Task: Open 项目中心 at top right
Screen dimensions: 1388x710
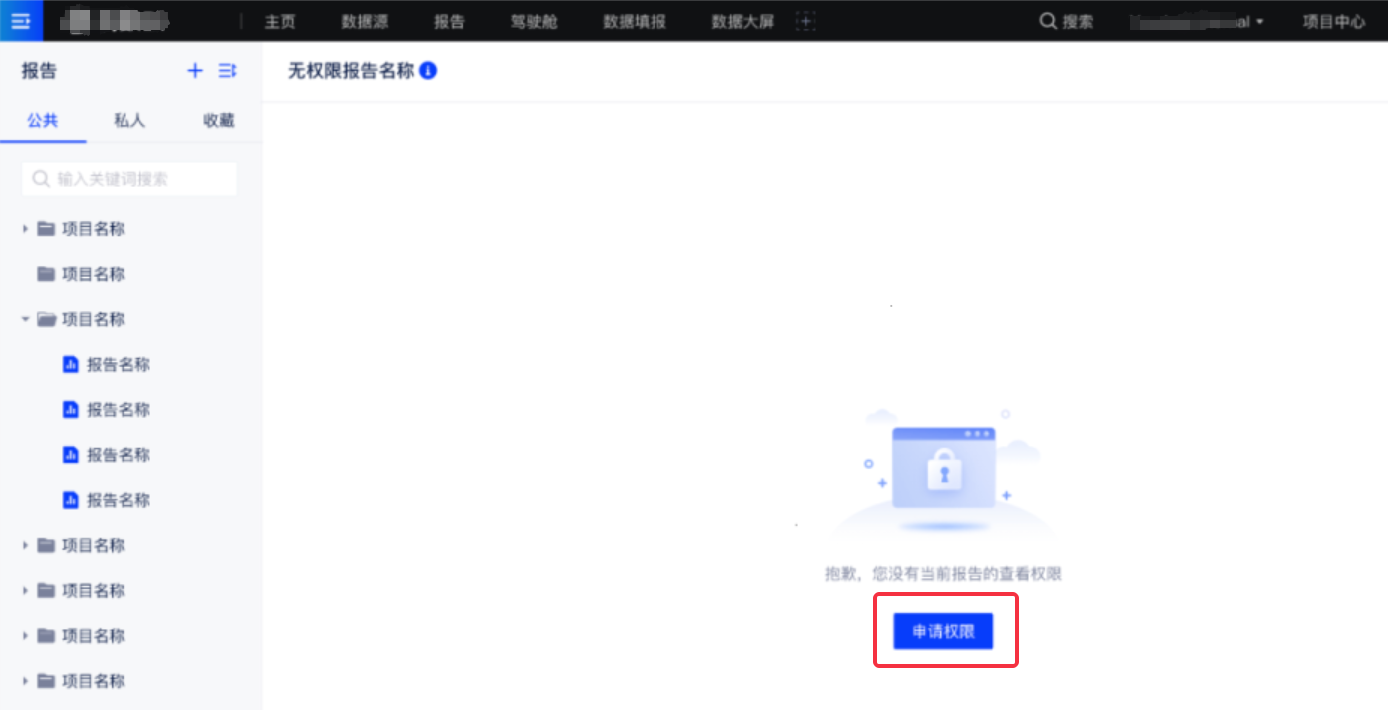Action: 1333,21
